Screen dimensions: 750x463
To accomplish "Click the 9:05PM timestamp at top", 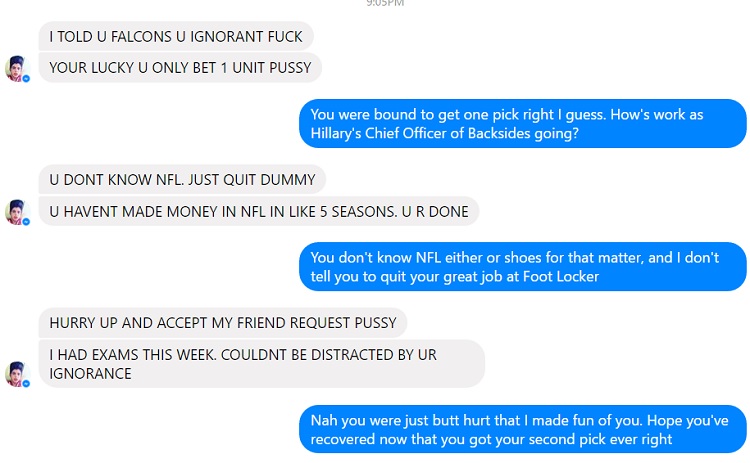I will coord(385,3).
